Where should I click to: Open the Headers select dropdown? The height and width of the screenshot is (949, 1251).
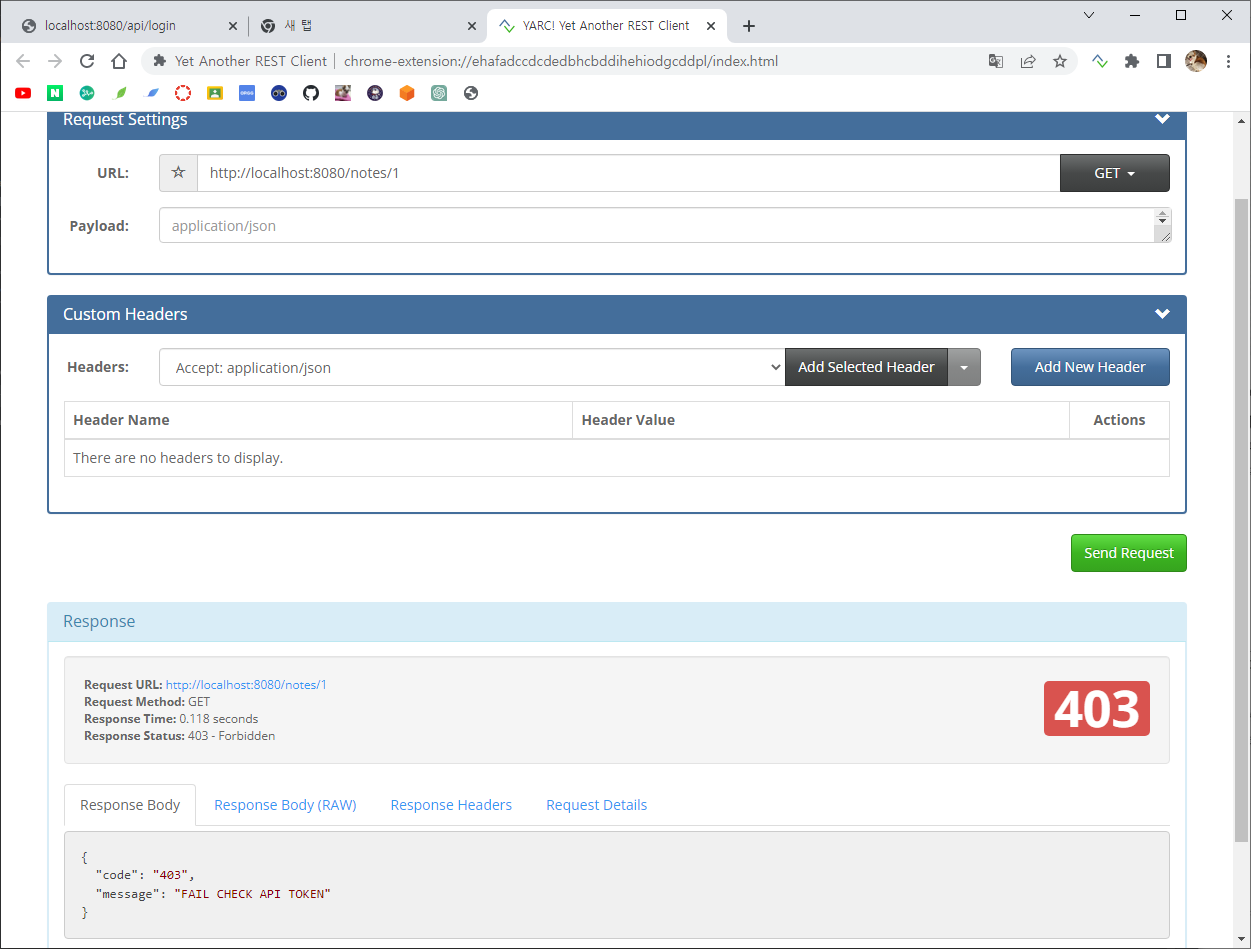[472, 367]
